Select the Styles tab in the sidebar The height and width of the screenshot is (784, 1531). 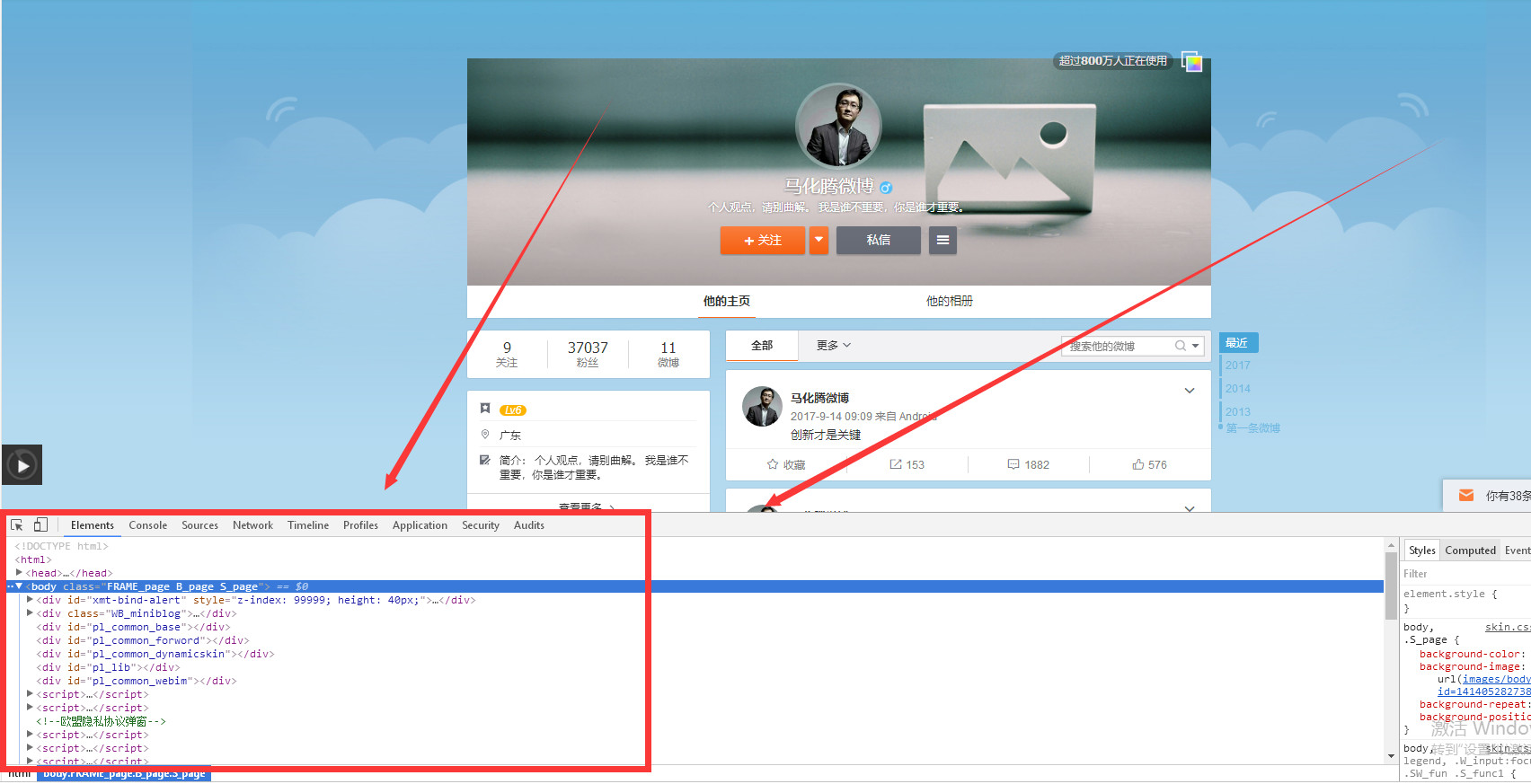(x=1421, y=551)
